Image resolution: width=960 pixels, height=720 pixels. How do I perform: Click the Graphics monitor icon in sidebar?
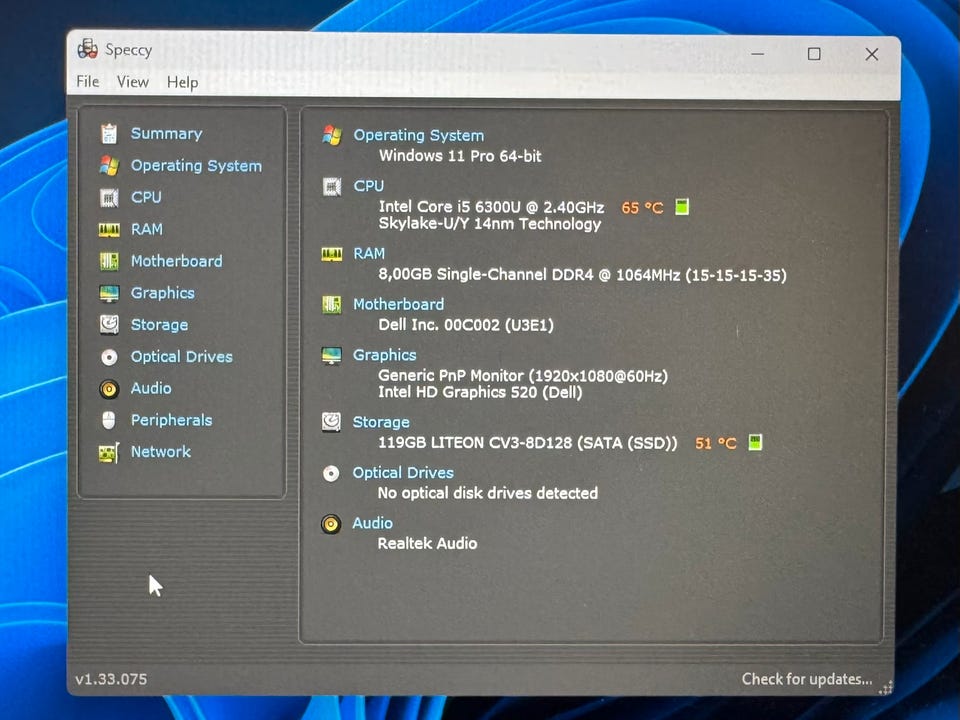[x=109, y=293]
